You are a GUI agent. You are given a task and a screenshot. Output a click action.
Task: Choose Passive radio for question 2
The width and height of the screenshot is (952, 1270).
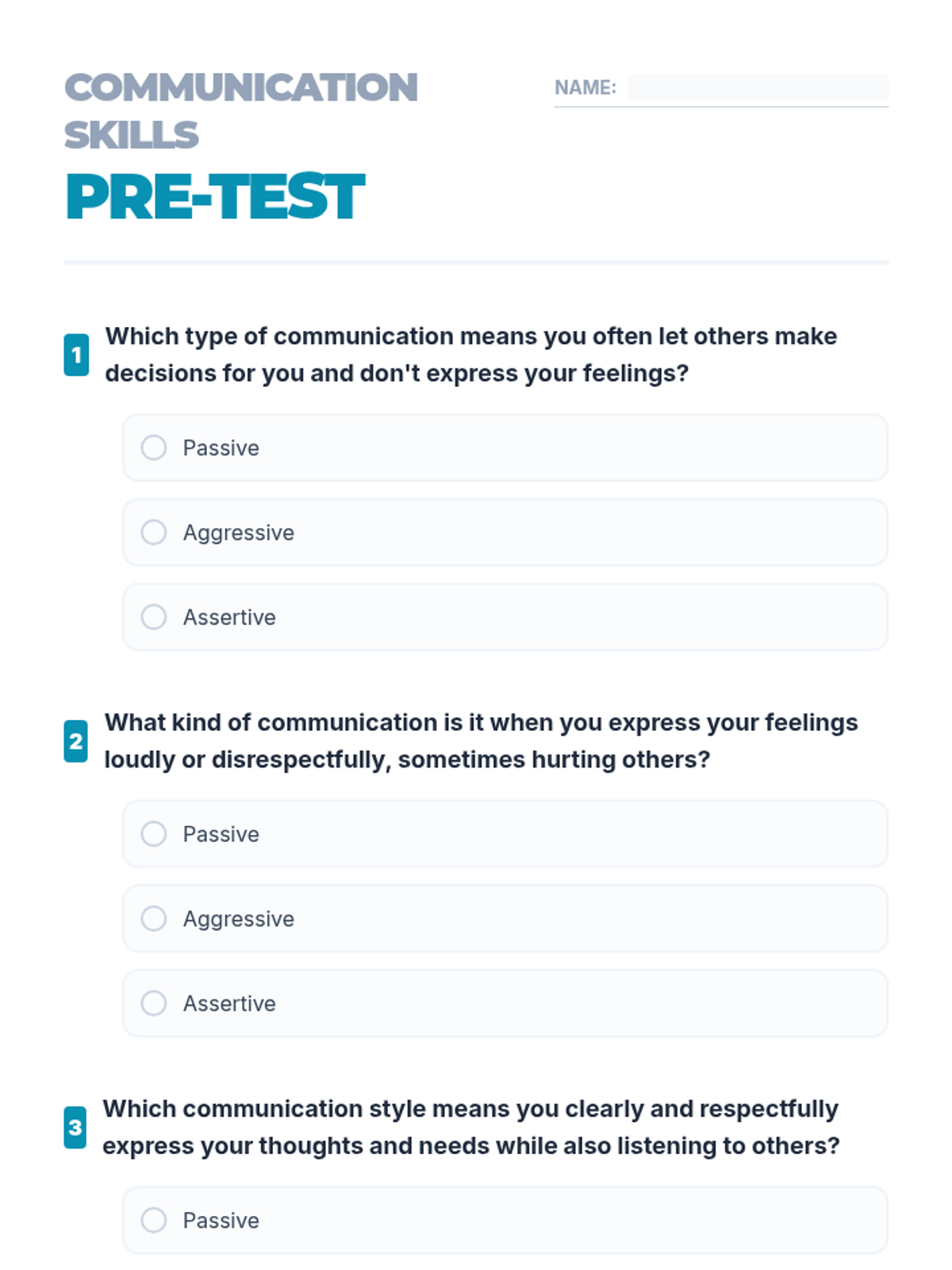point(154,834)
